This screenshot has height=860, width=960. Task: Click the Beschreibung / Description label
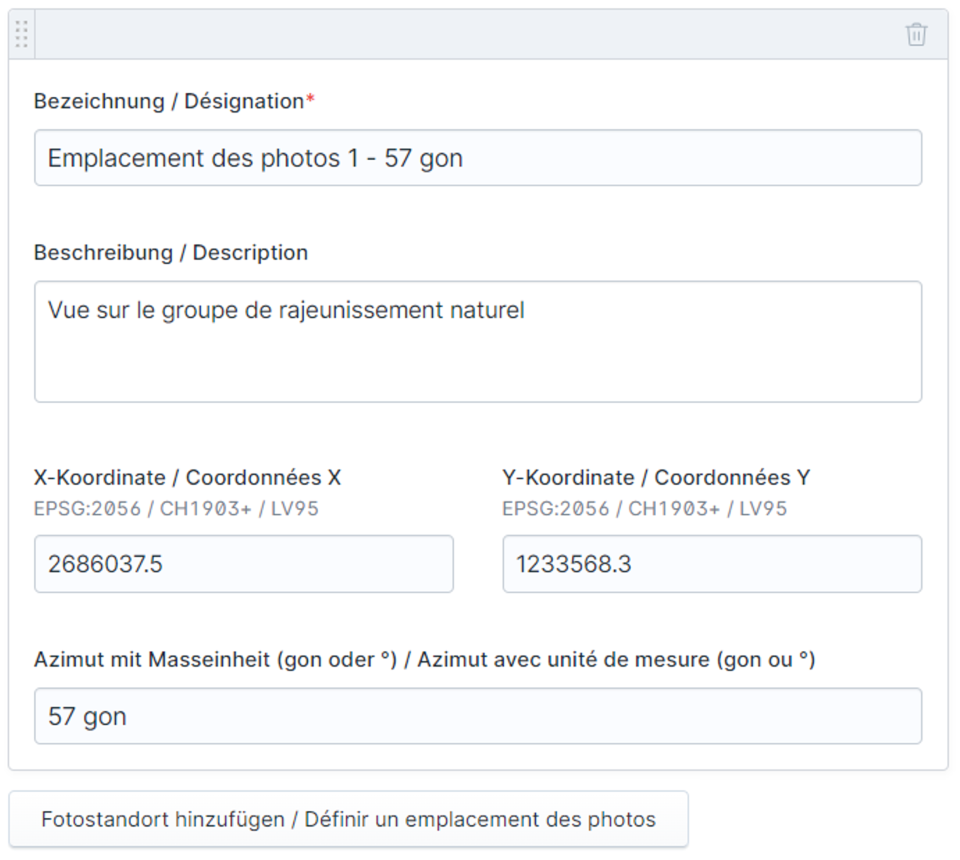tap(170, 253)
